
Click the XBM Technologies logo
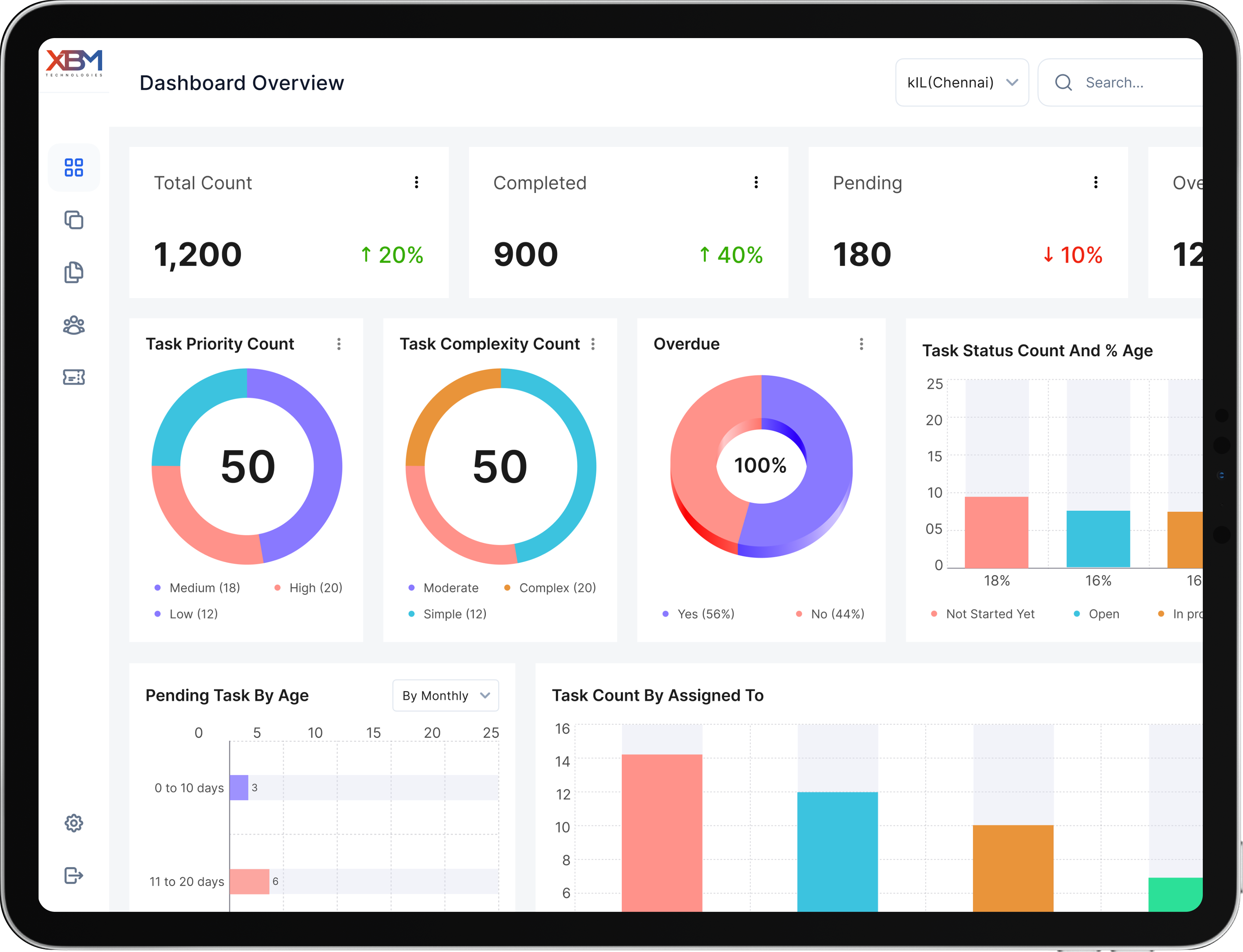74,63
